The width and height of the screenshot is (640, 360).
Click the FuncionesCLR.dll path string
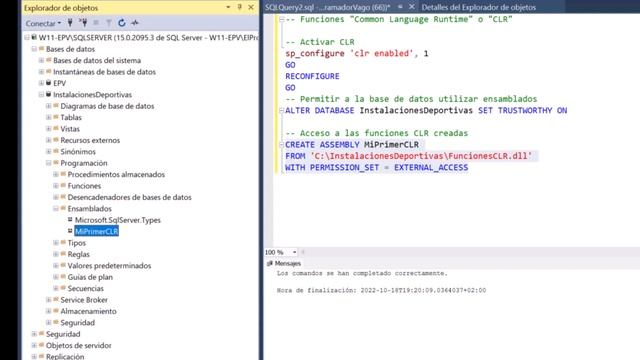pyautogui.click(x=421, y=156)
